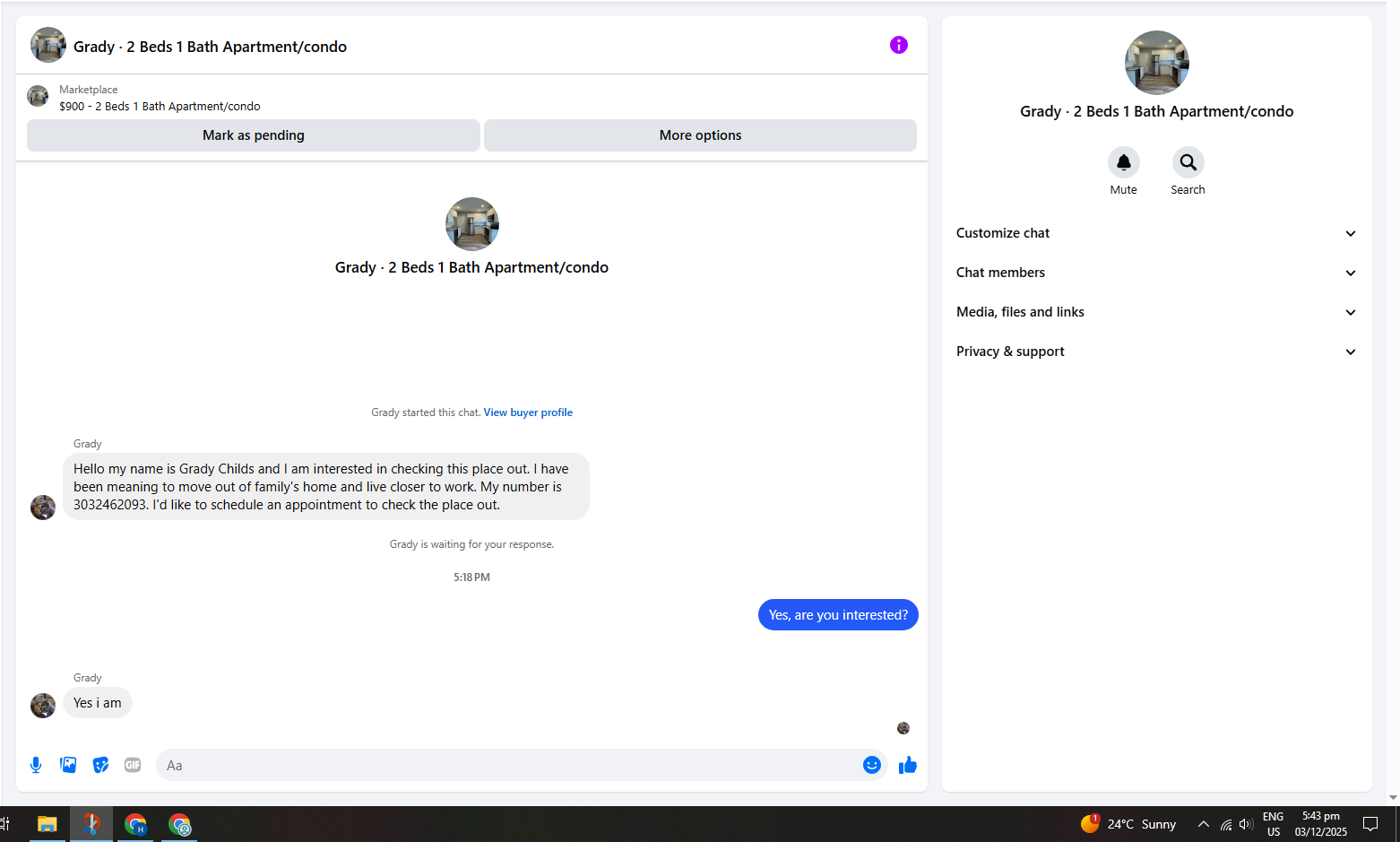The image size is (1400, 842).
Task: Click the seen-indicator small avatar
Action: pos(903,728)
